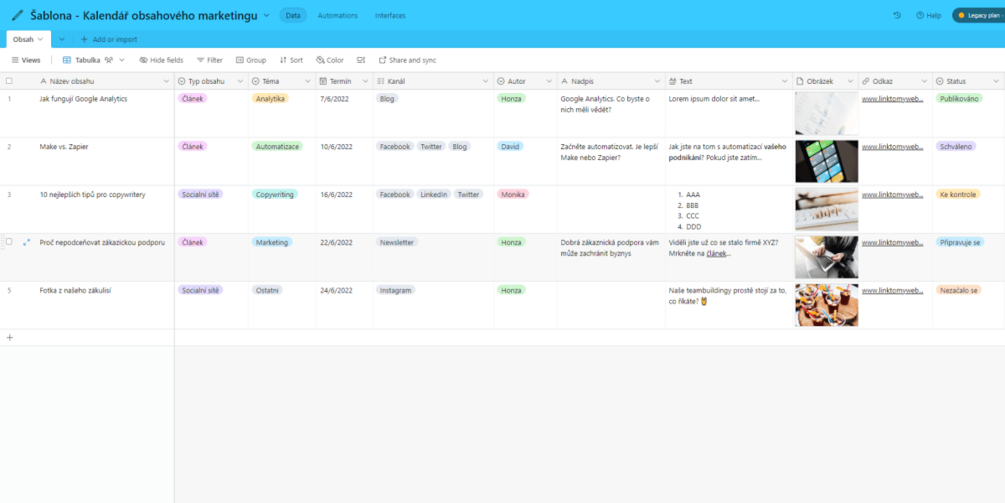Open the Téma column dropdown arrow
Screen dimensions: 1005x503
click(308, 81)
